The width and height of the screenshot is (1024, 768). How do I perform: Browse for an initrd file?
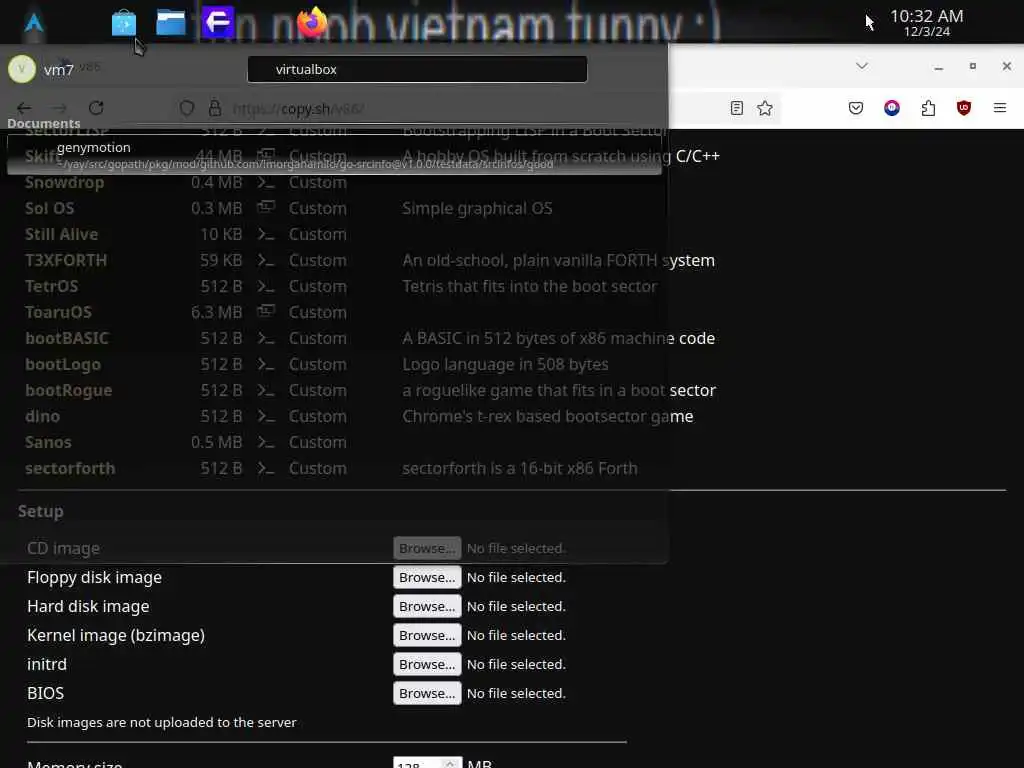tap(427, 664)
